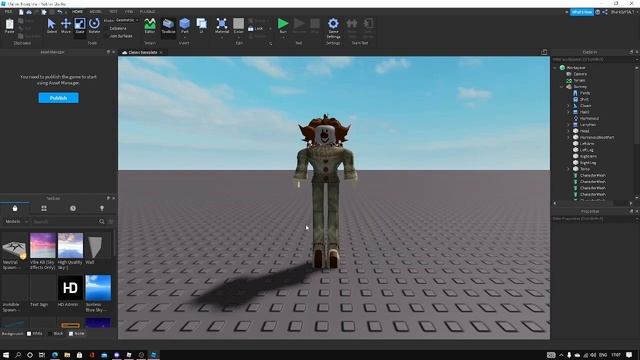The height and width of the screenshot is (360, 640).
Task: Switch to the HOME ribbon tab
Action: tap(77, 12)
